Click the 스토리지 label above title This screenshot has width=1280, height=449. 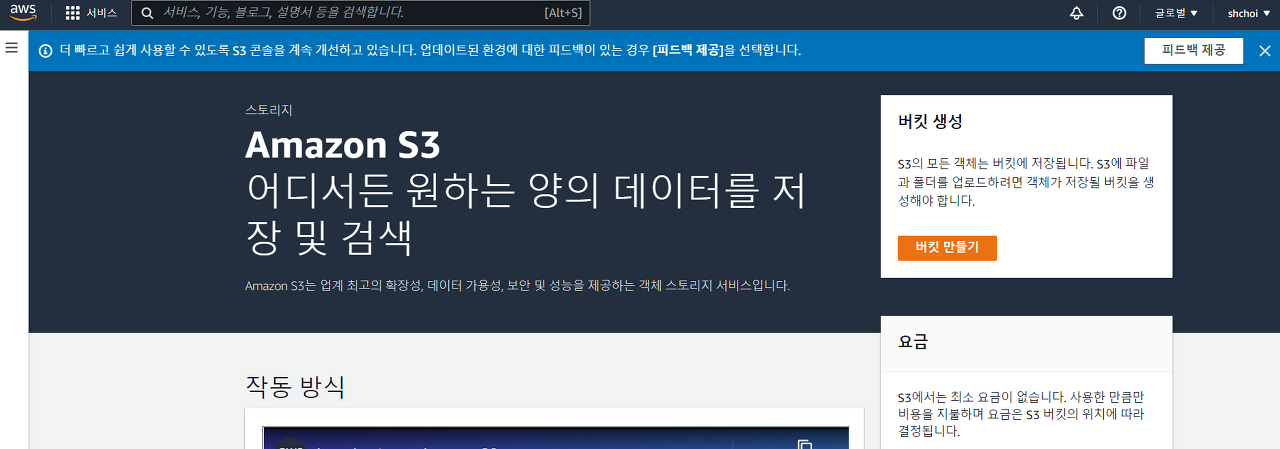pyautogui.click(x=269, y=110)
